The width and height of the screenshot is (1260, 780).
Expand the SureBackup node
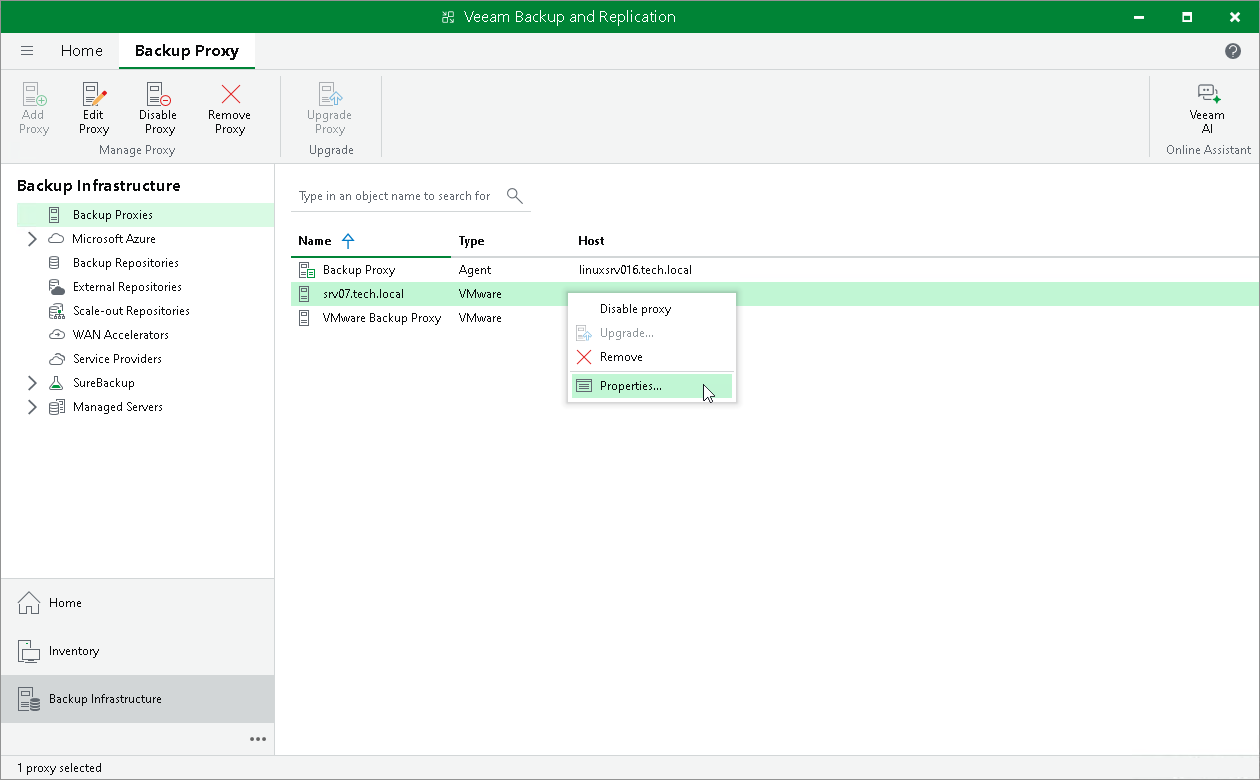tap(32, 383)
